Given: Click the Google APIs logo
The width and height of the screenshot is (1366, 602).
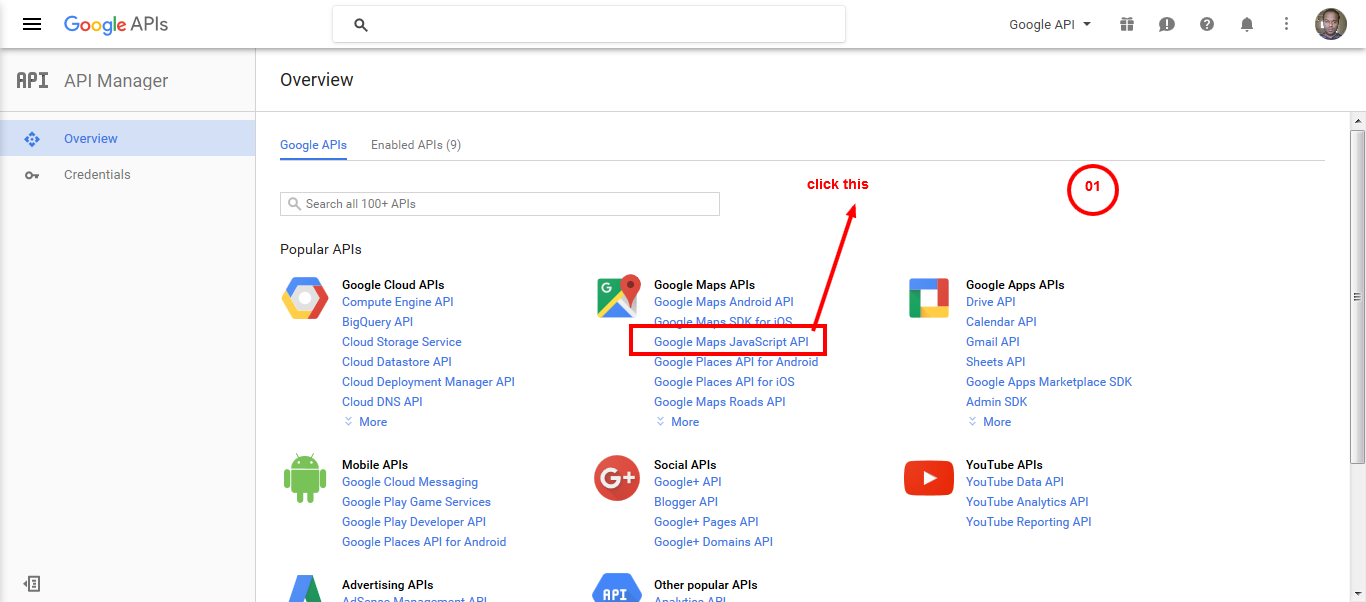Looking at the screenshot, I should (116, 25).
